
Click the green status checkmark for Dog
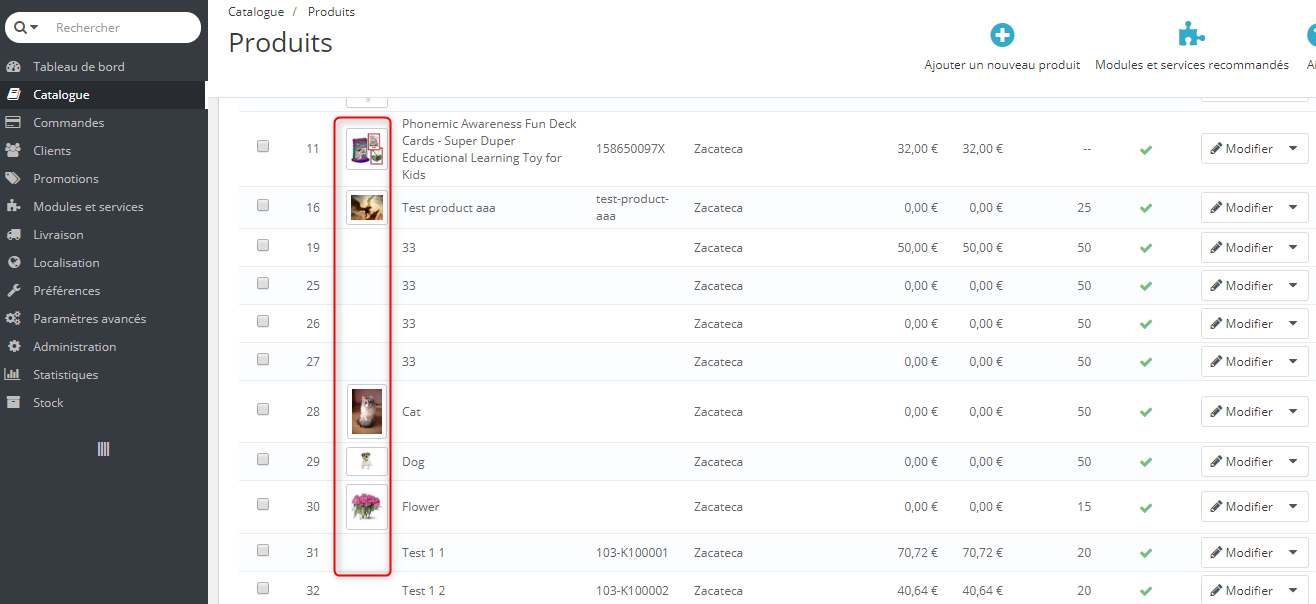pyautogui.click(x=1146, y=462)
